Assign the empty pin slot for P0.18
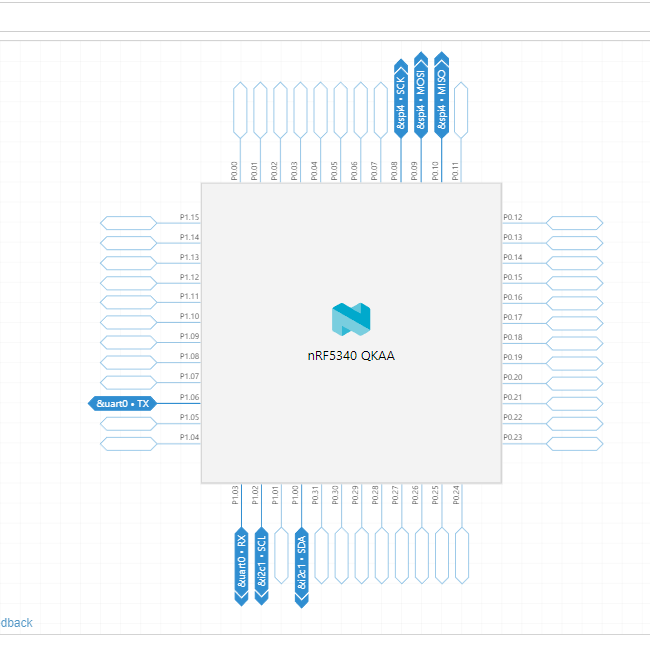This screenshot has height=649, width=650. [575, 343]
